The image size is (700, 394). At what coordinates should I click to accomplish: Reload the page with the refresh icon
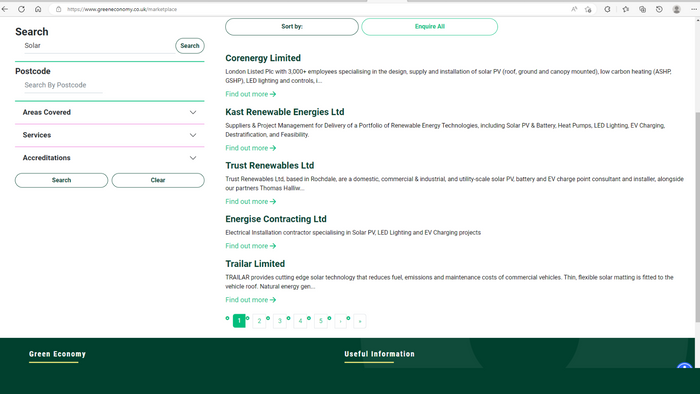(21, 9)
